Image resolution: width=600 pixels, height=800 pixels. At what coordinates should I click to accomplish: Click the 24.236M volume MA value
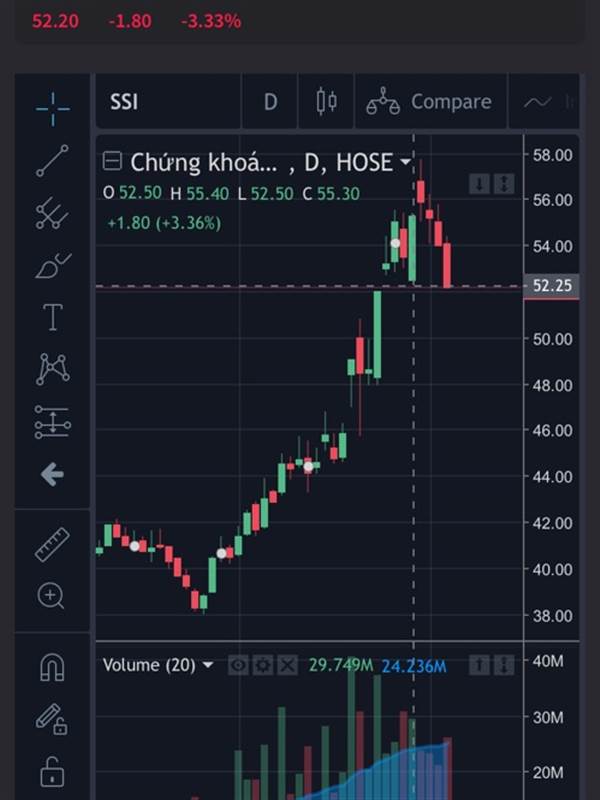pyautogui.click(x=414, y=666)
